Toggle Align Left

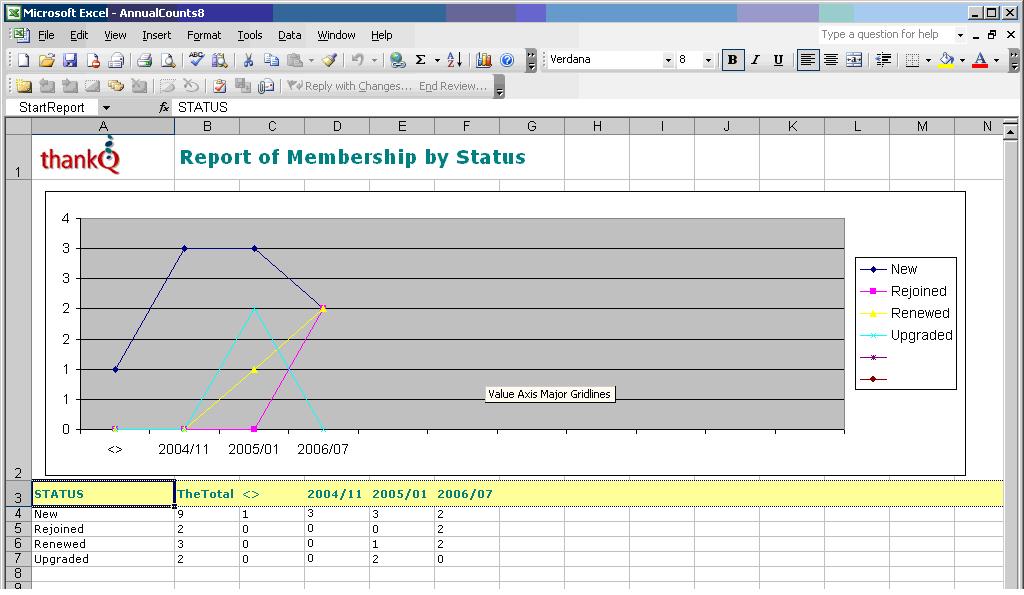click(x=808, y=60)
